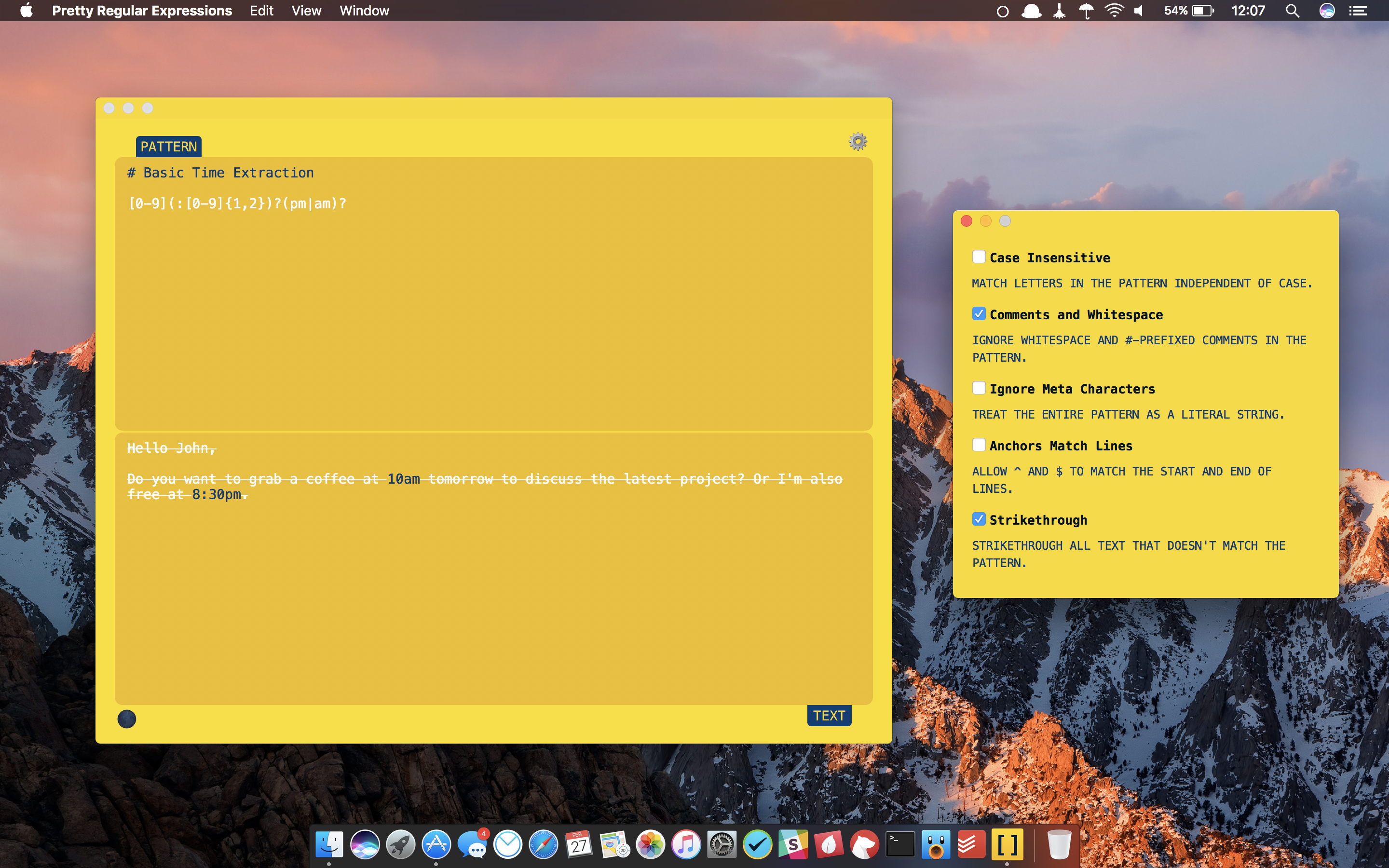Image resolution: width=1389 pixels, height=868 pixels.
Task: Open the Edit menu
Action: click(x=261, y=10)
